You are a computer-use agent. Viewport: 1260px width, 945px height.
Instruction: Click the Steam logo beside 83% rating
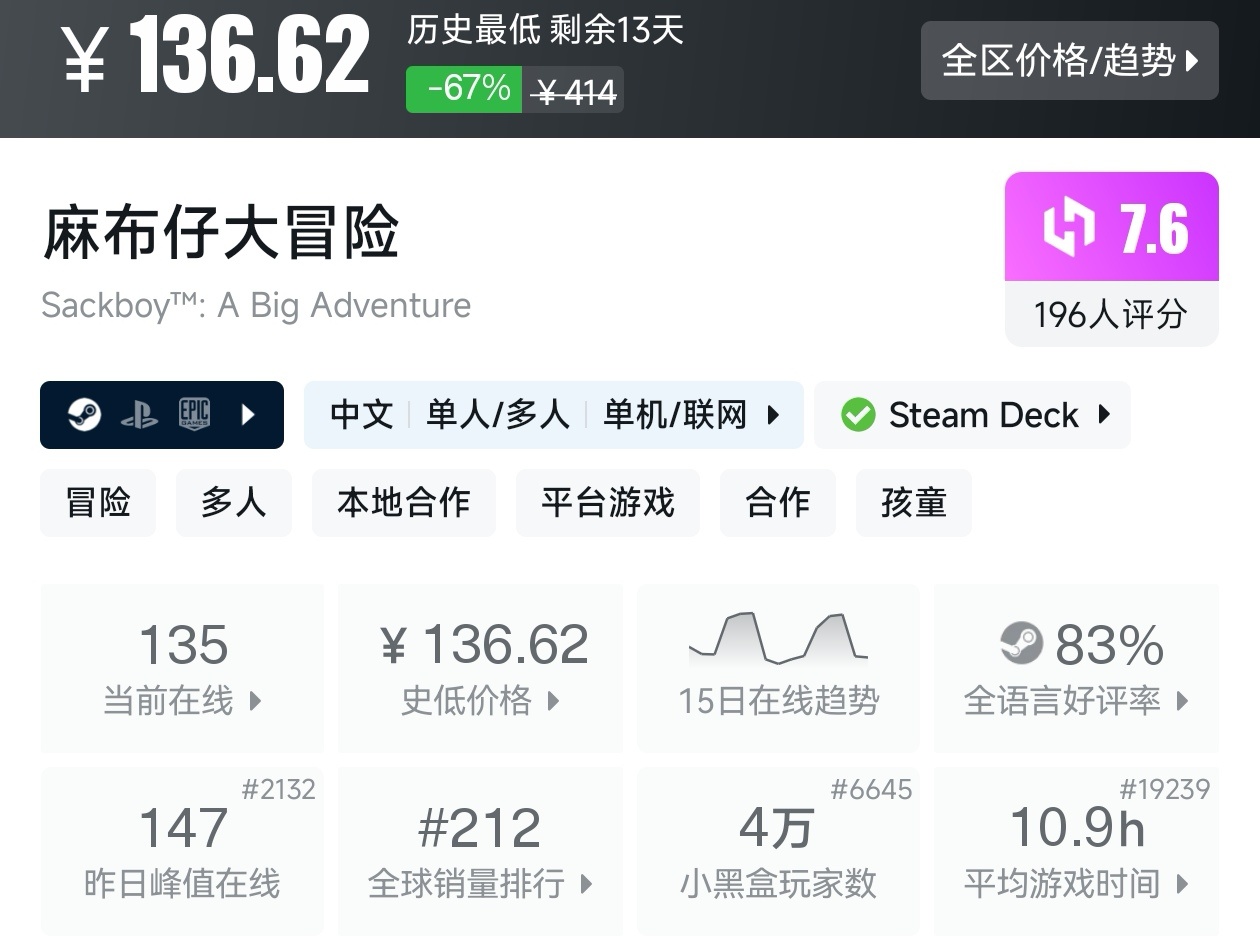point(1021,644)
